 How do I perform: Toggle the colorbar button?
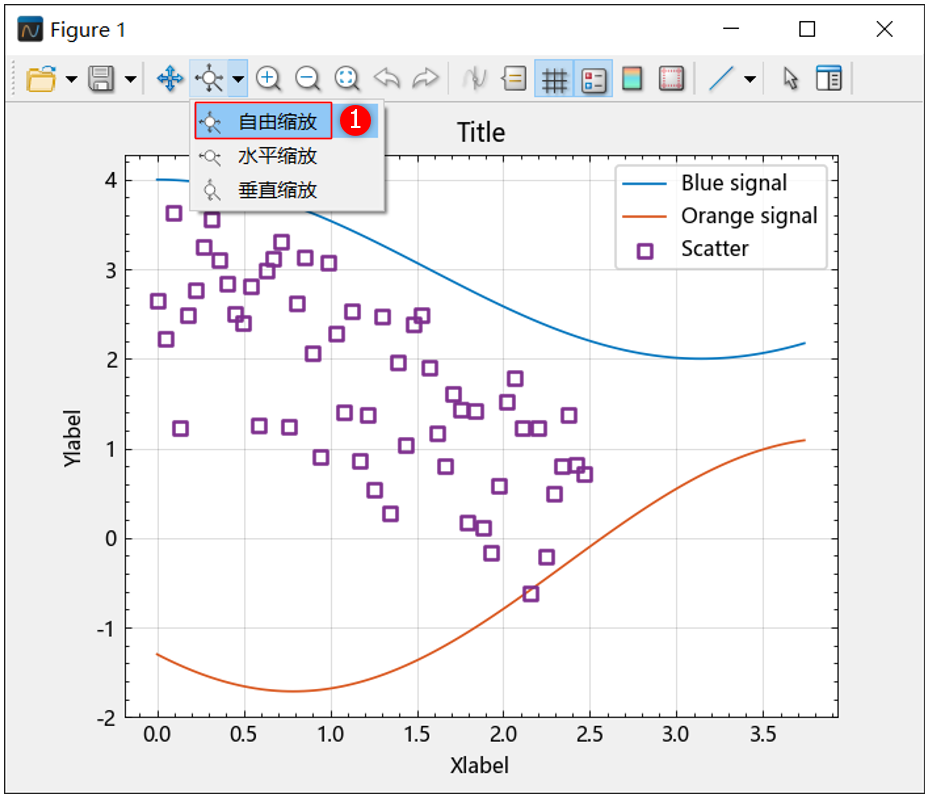[x=632, y=79]
